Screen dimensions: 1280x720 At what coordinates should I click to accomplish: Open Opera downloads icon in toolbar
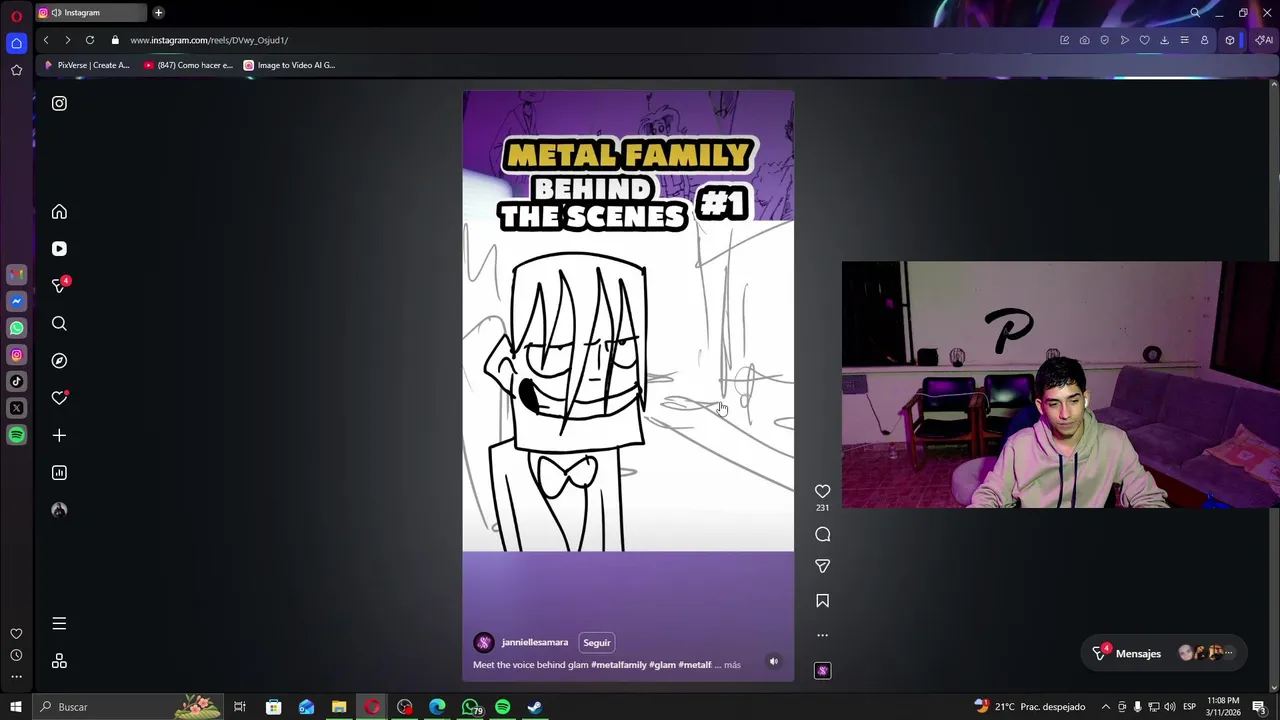click(1164, 40)
